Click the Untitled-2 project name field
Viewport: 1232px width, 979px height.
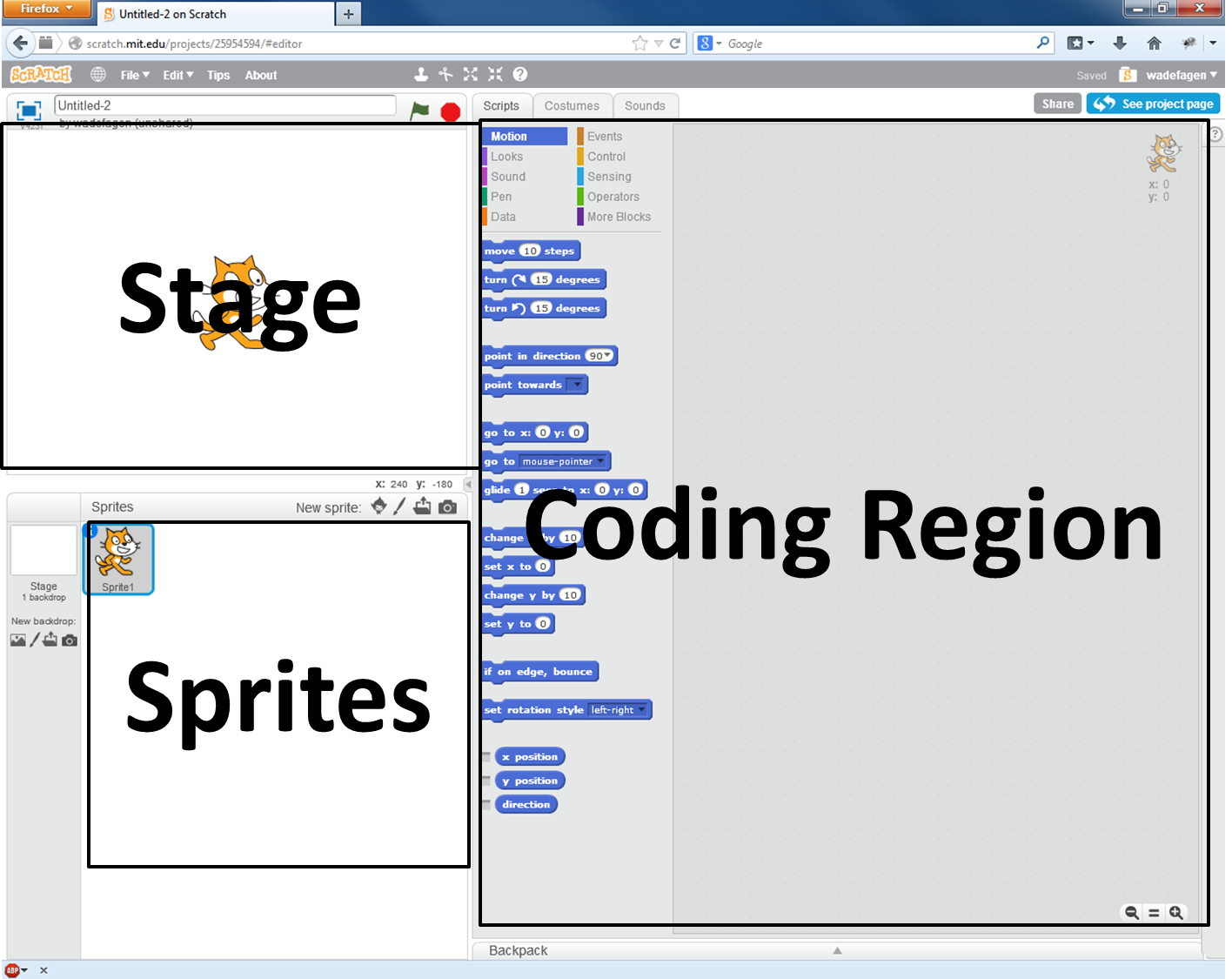pyautogui.click(x=224, y=105)
